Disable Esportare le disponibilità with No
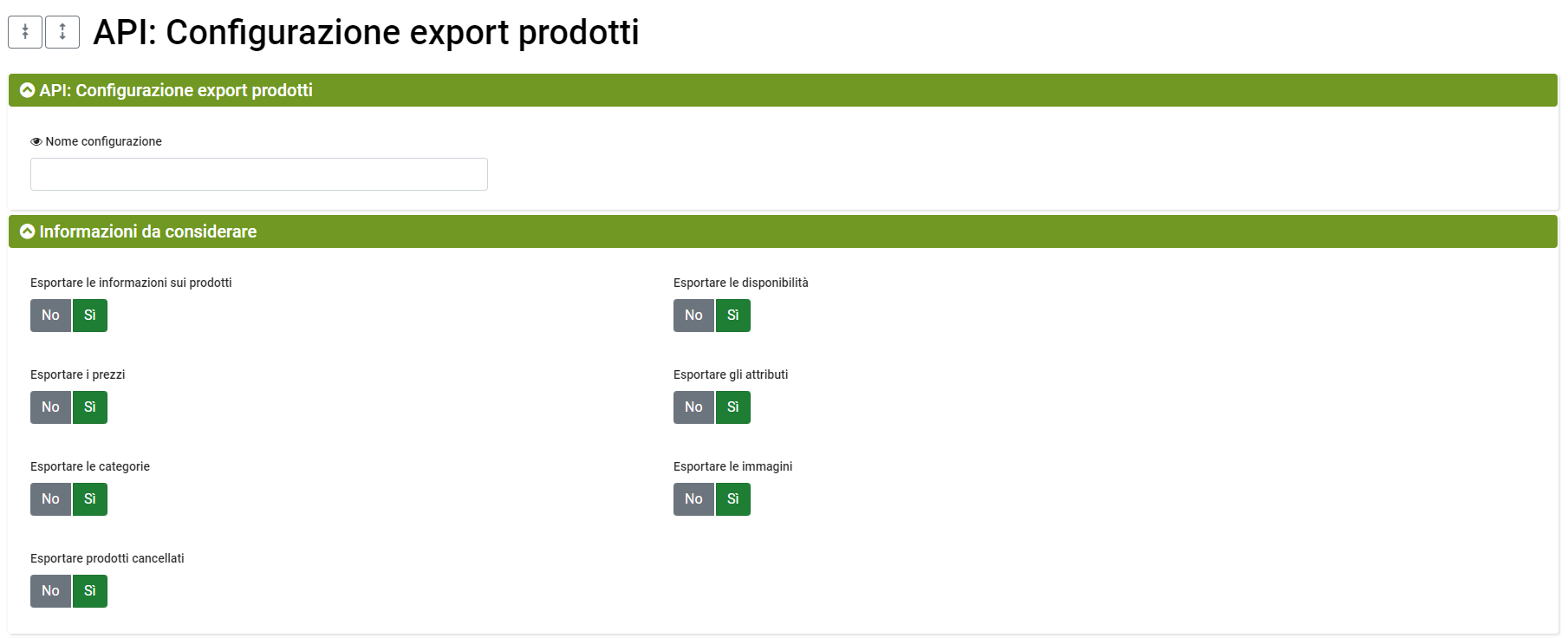The image size is (1568, 638). tap(693, 316)
